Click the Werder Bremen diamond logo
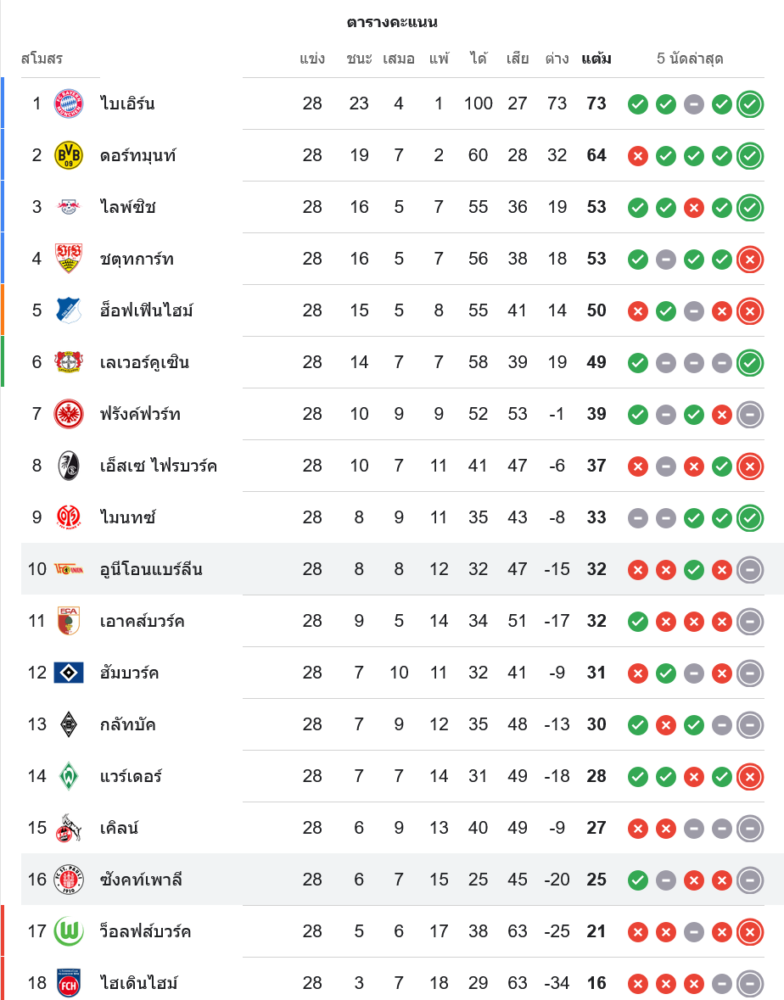Viewport: 784px width, 1000px height. pos(69,776)
